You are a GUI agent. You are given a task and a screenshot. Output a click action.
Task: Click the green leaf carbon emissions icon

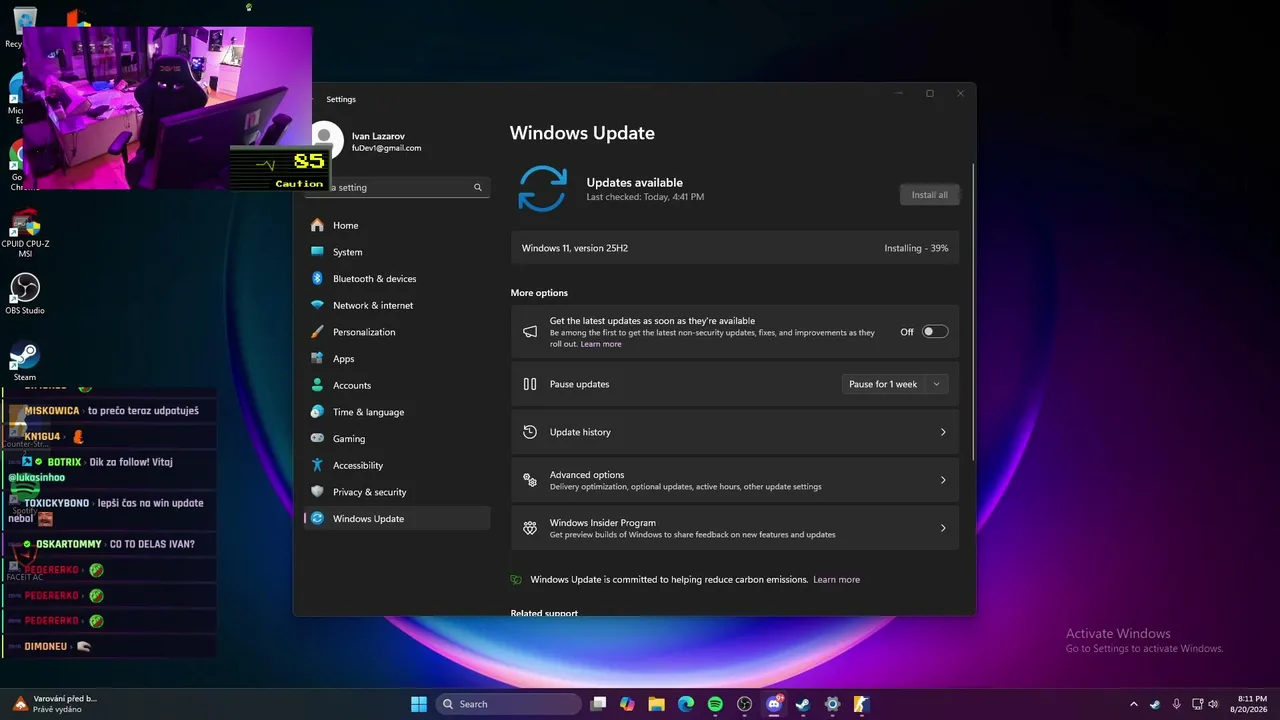(516, 579)
